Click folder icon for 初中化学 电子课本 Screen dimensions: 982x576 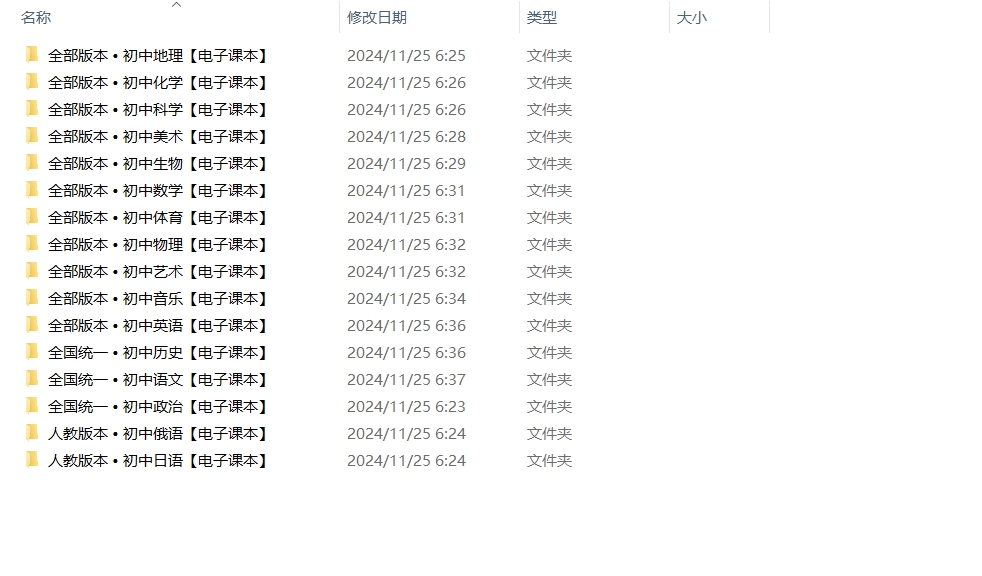coord(32,82)
